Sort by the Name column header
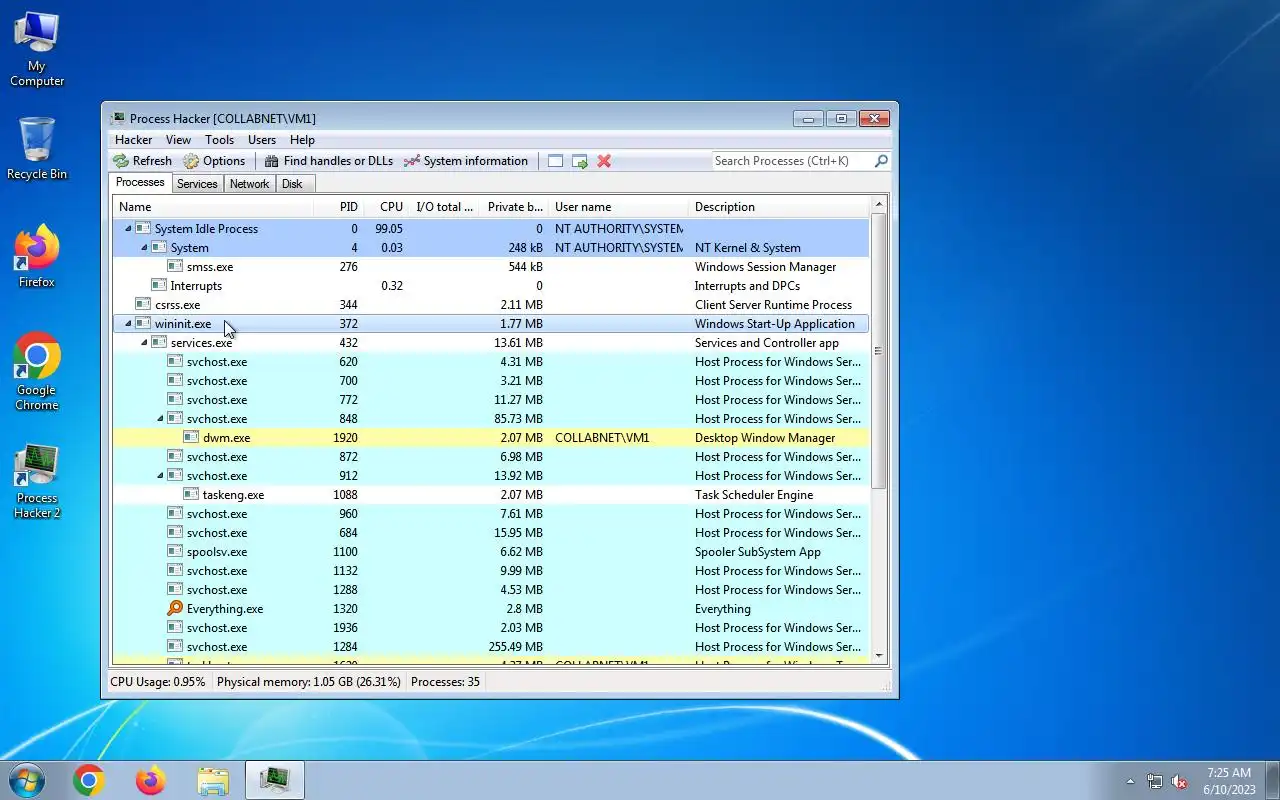1280x800 pixels. [213, 207]
